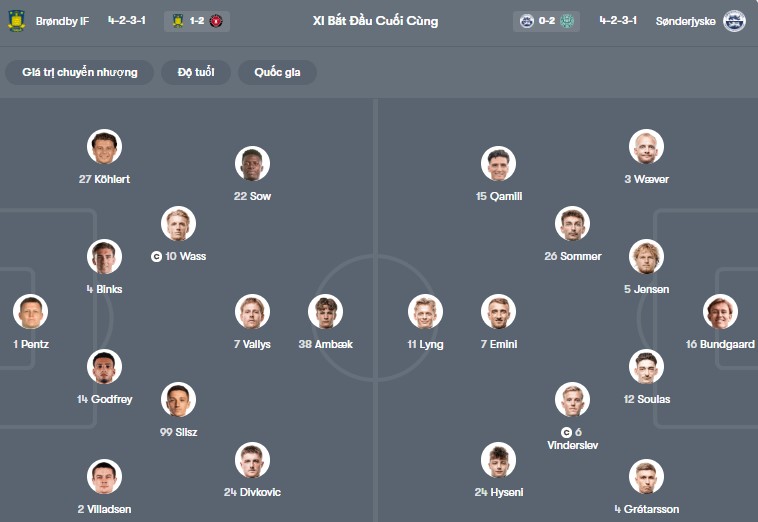Click the Brøndby IF club crest
The width and height of the screenshot is (758, 522).
pos(16,21)
